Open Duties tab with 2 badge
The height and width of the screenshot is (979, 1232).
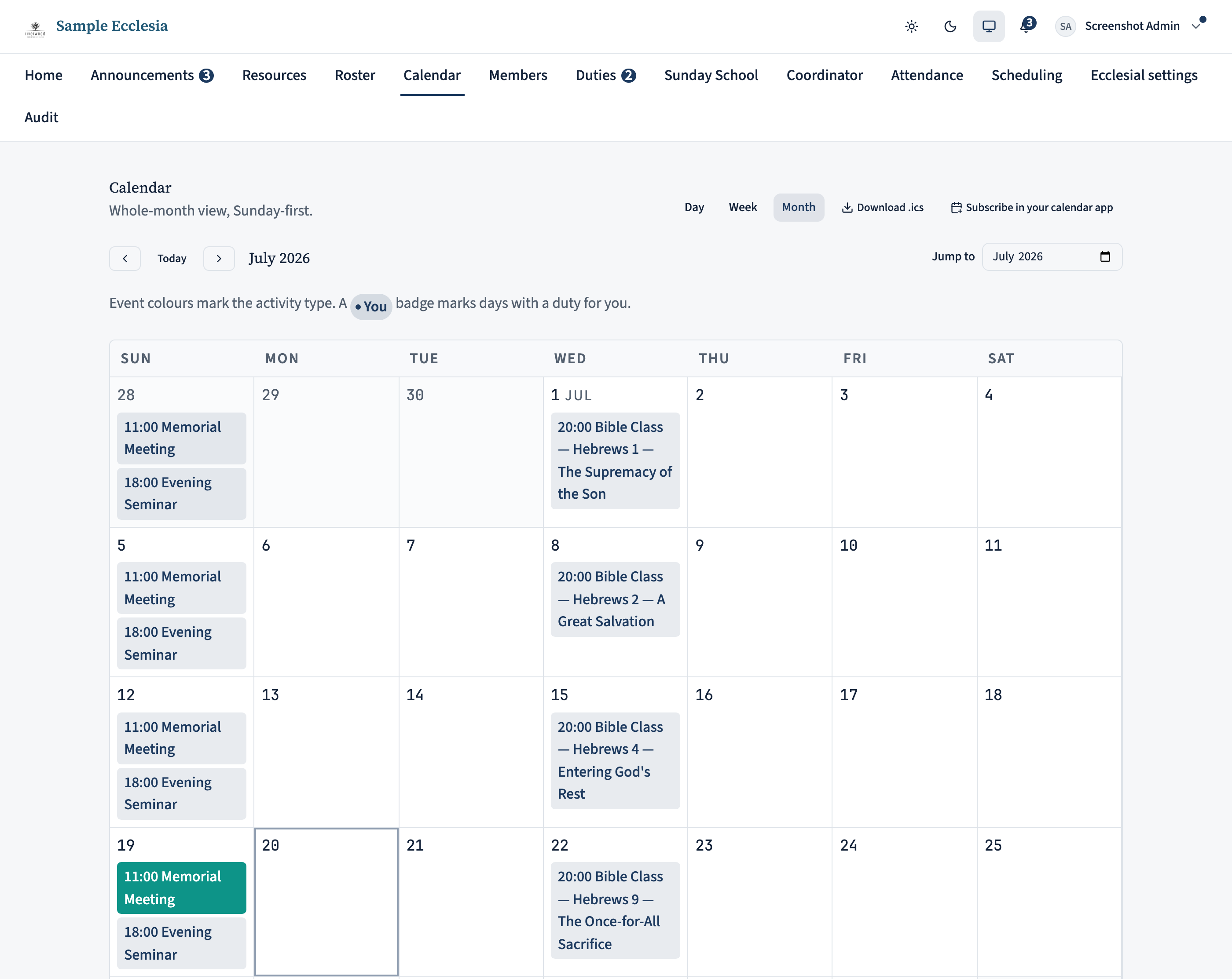tap(606, 75)
